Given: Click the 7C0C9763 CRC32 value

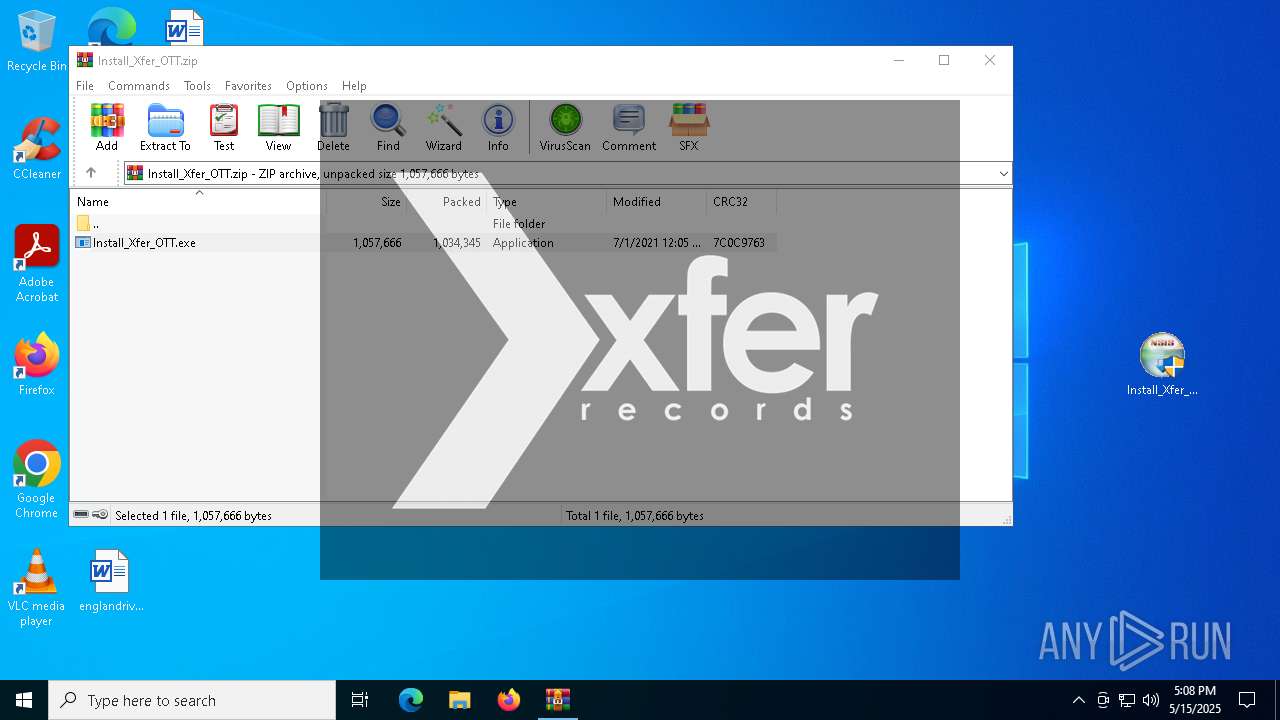Looking at the screenshot, I should [739, 243].
